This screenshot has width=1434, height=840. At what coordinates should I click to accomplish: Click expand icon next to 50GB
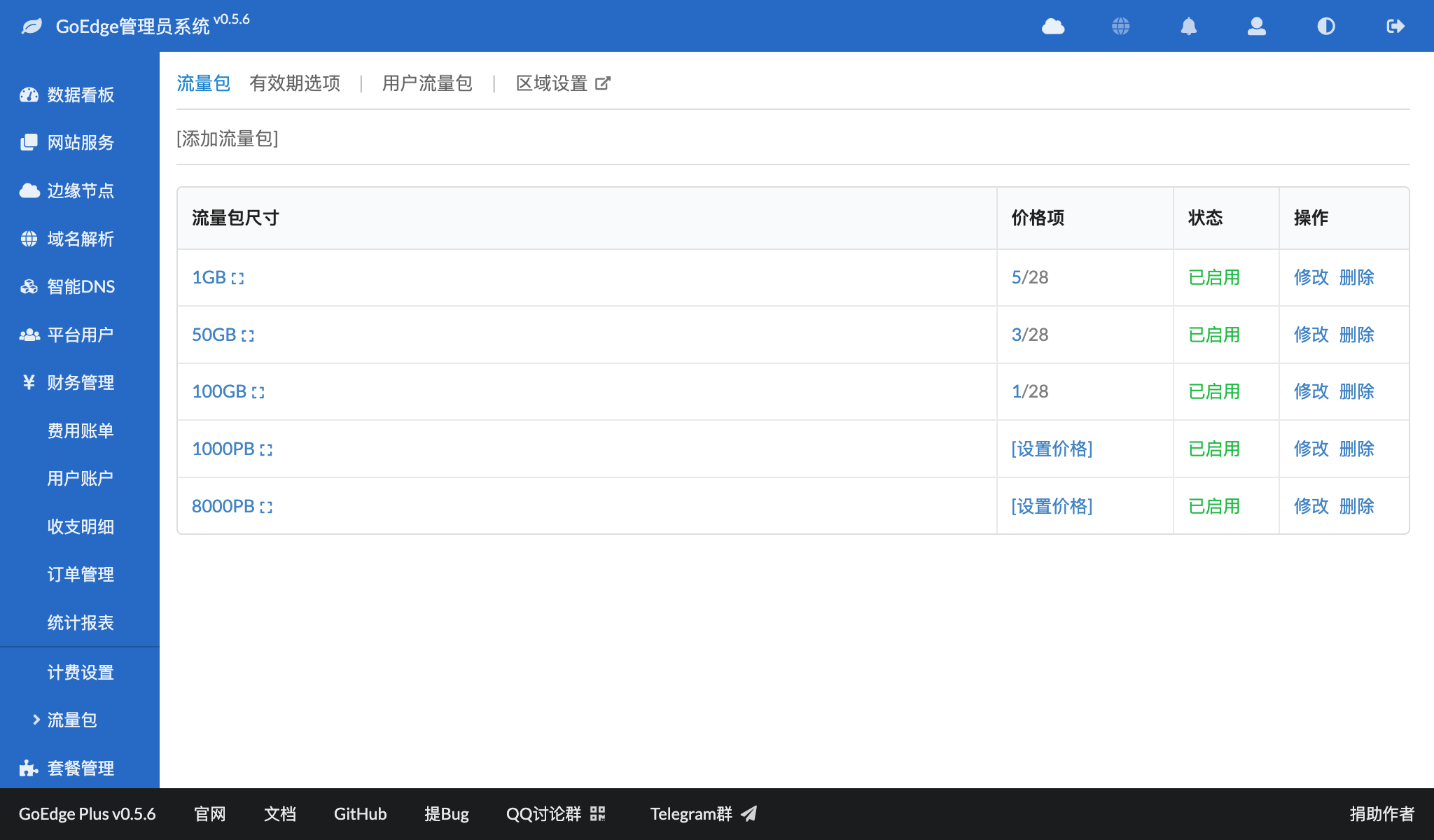(x=248, y=336)
